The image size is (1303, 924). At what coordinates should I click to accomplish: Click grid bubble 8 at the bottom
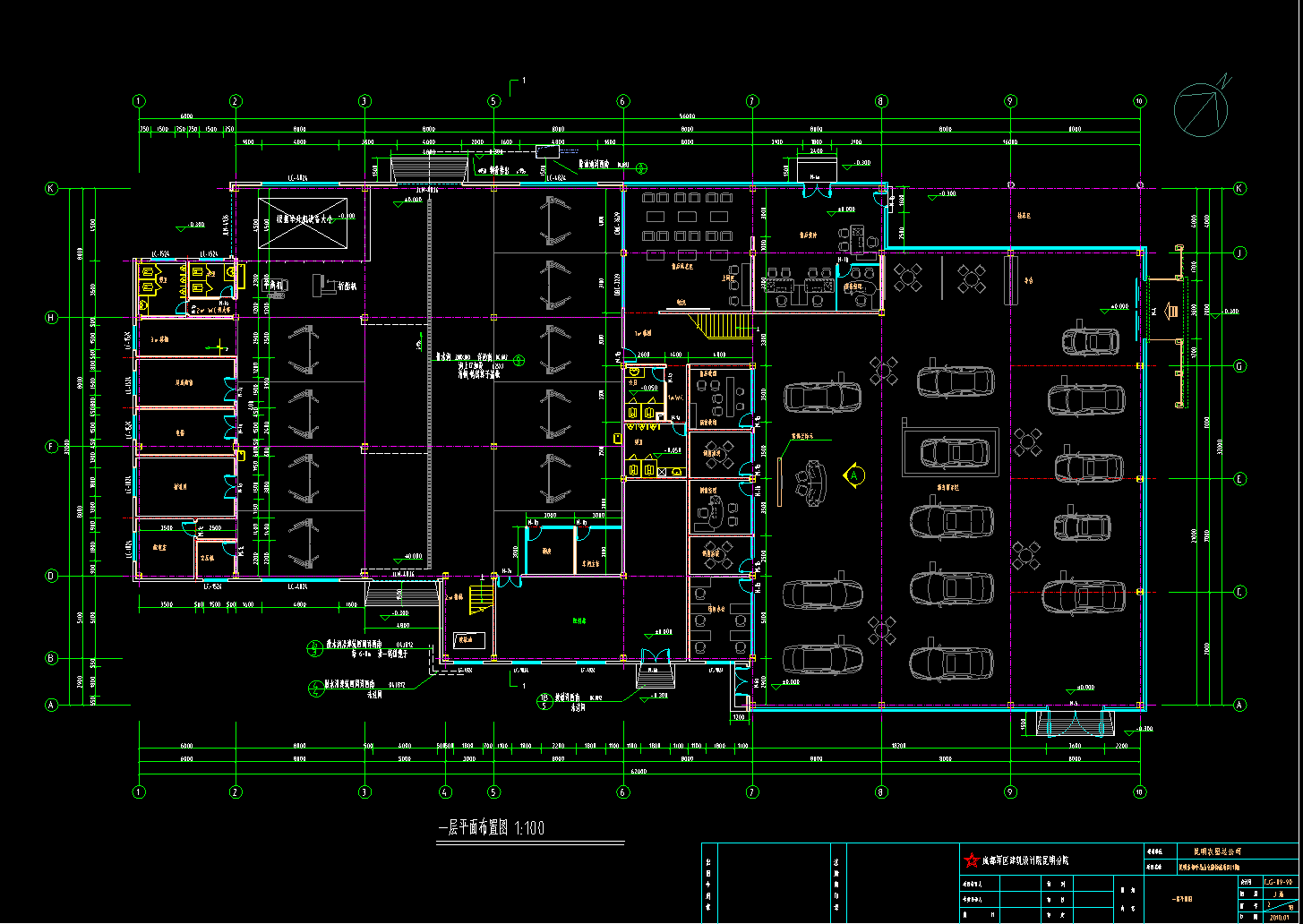[881, 791]
